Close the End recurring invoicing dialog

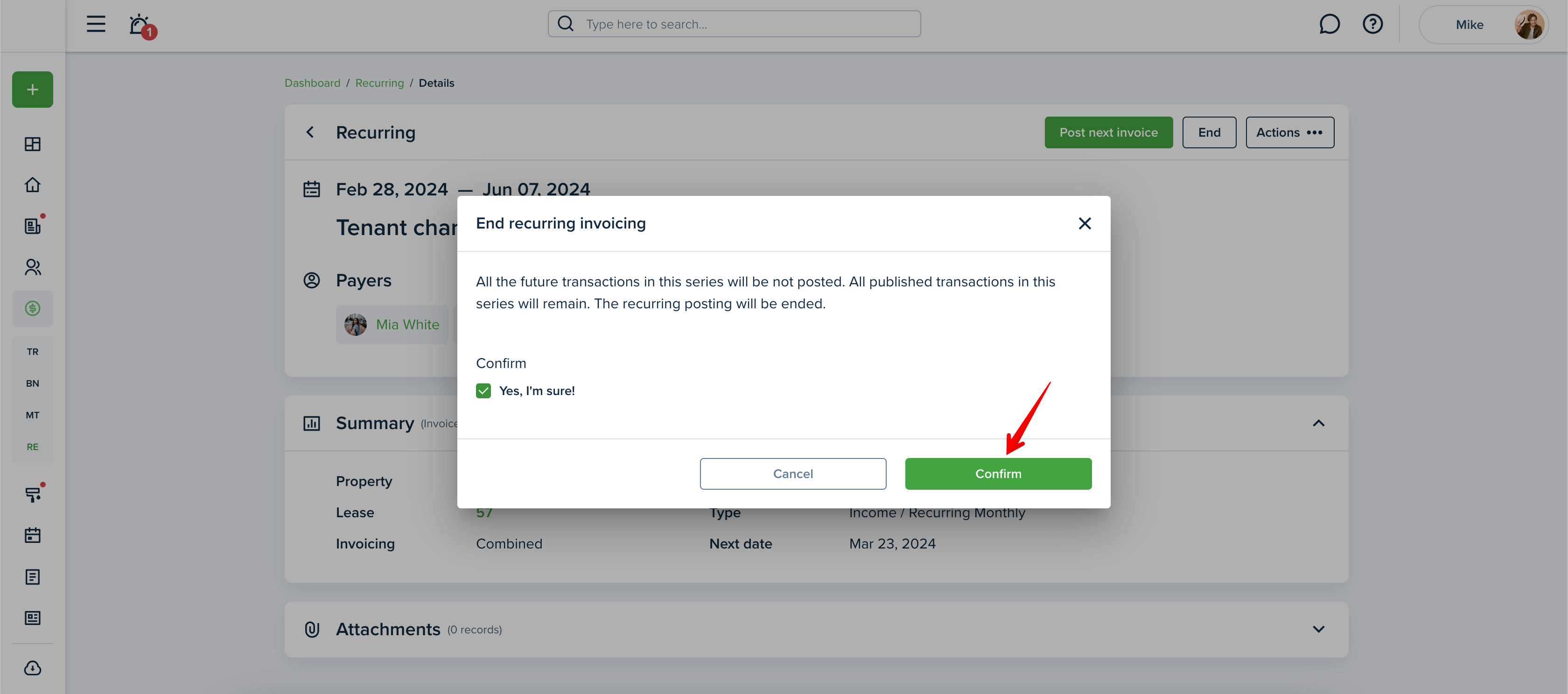[1084, 223]
